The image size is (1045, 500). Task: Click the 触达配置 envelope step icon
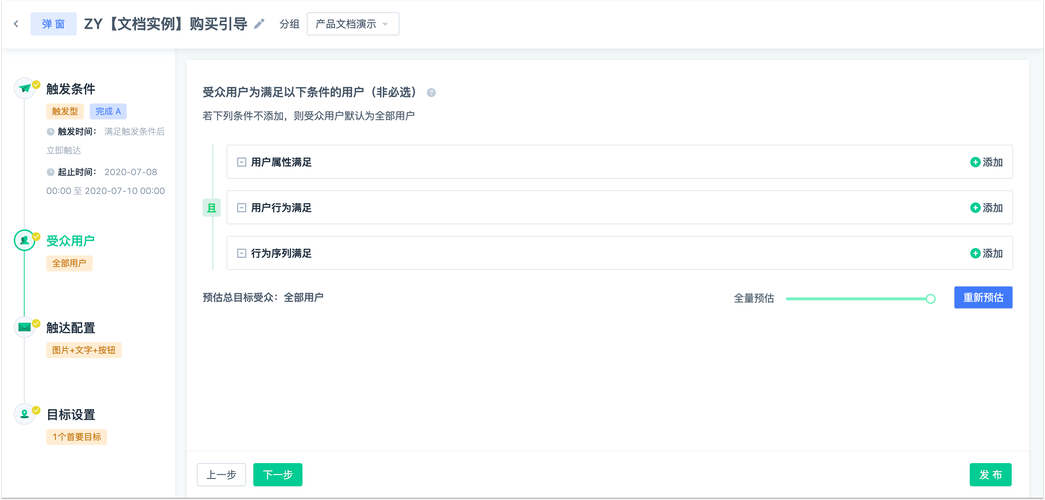(x=25, y=327)
